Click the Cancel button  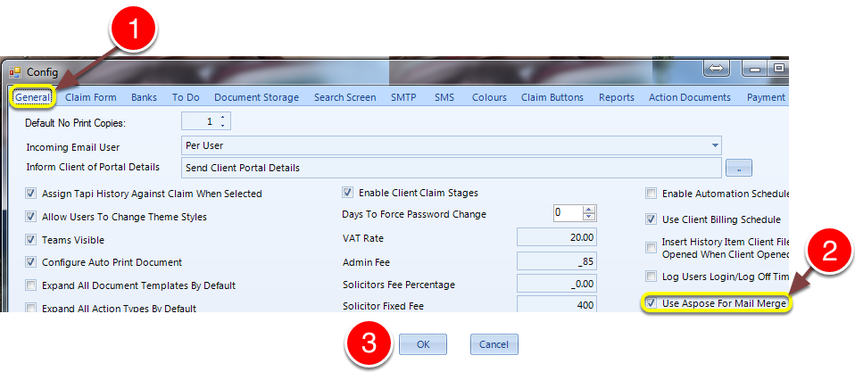pyautogui.click(x=494, y=345)
